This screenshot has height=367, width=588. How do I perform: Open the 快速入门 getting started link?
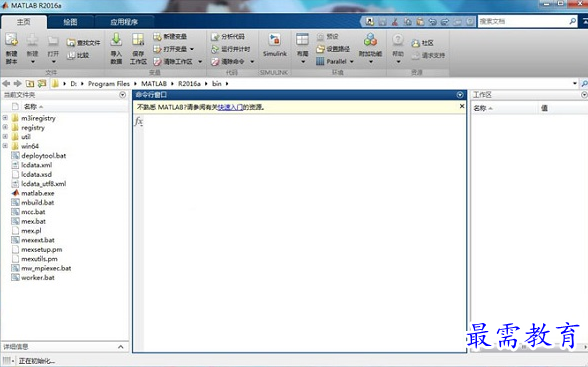click(231, 107)
